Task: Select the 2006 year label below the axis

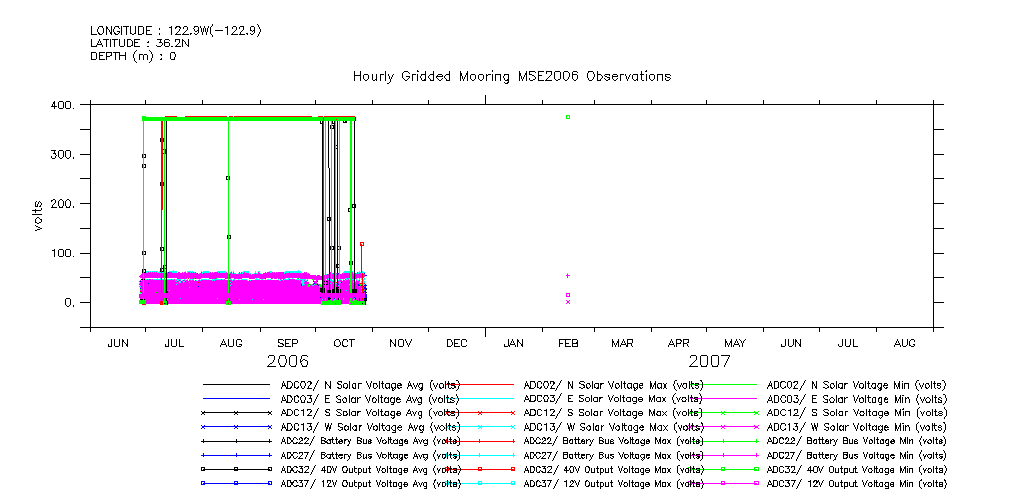Action: point(287,361)
